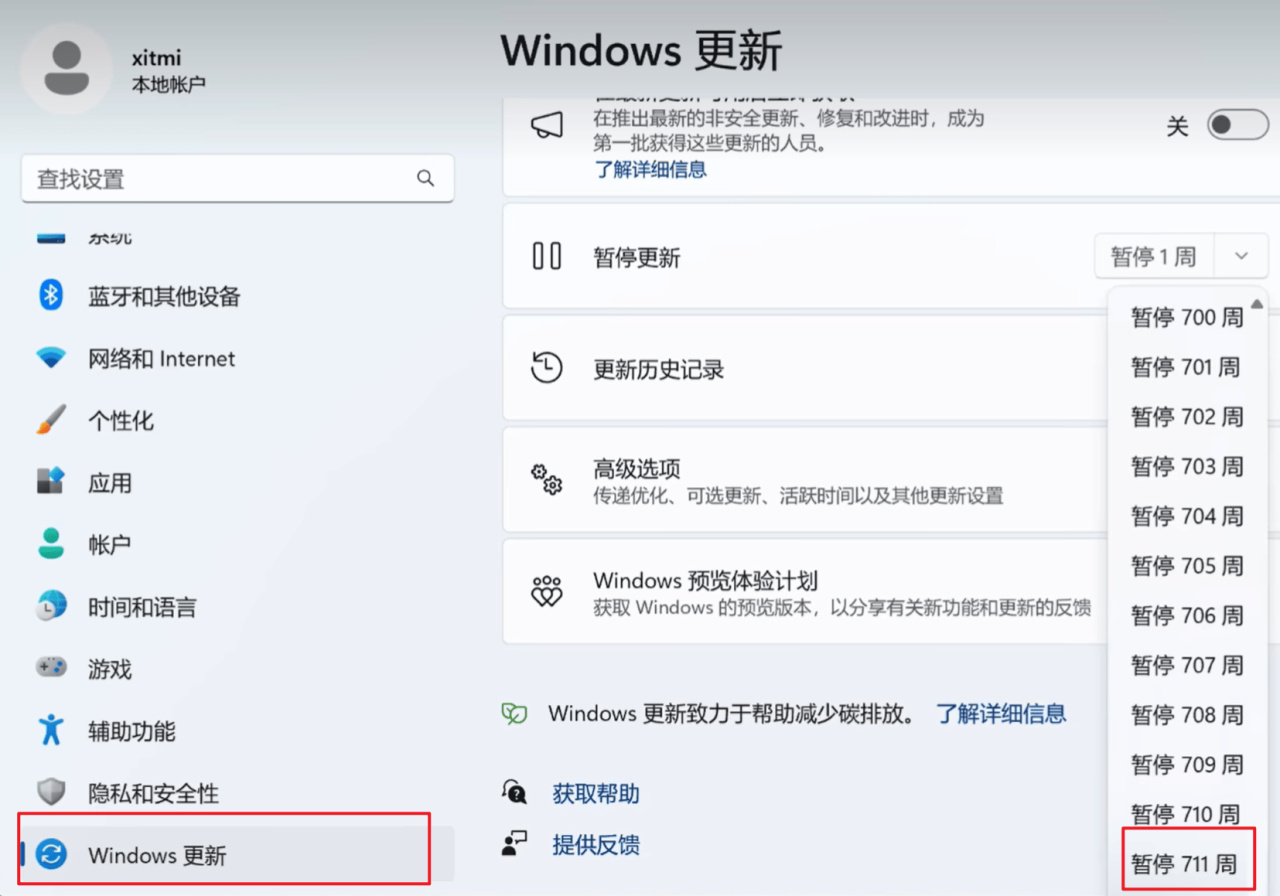The image size is (1280, 896).
Task: Choose 暂停 705 周 option
Action: pos(1186,566)
